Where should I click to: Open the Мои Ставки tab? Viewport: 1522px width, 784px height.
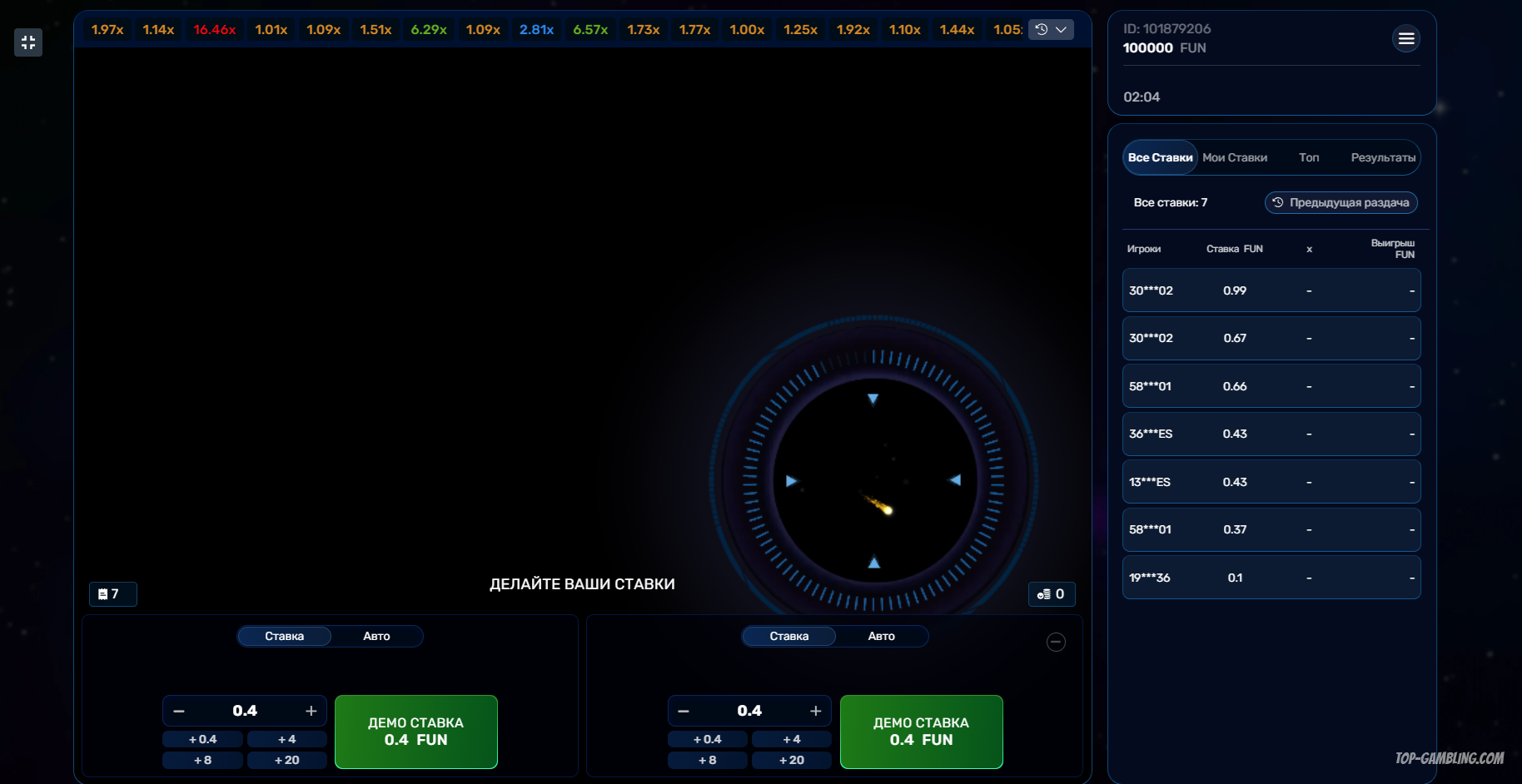(1235, 157)
